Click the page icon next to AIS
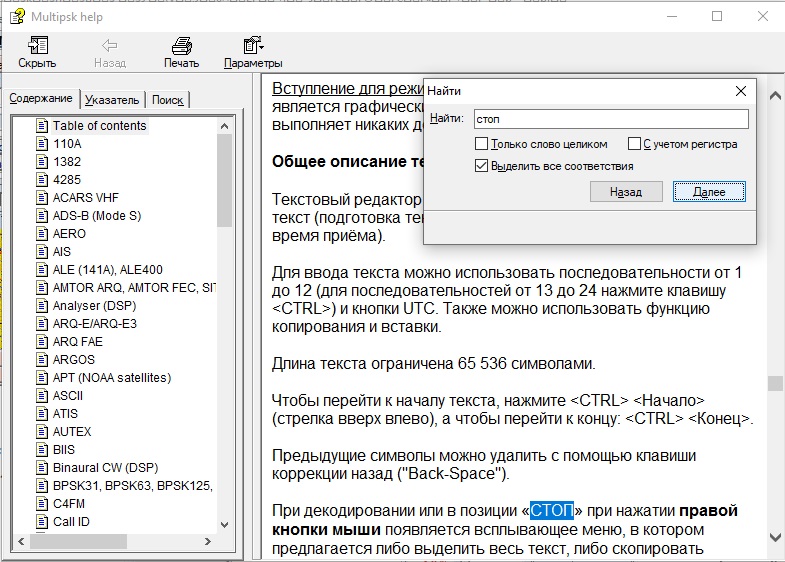This screenshot has width=785, height=562. 43,252
